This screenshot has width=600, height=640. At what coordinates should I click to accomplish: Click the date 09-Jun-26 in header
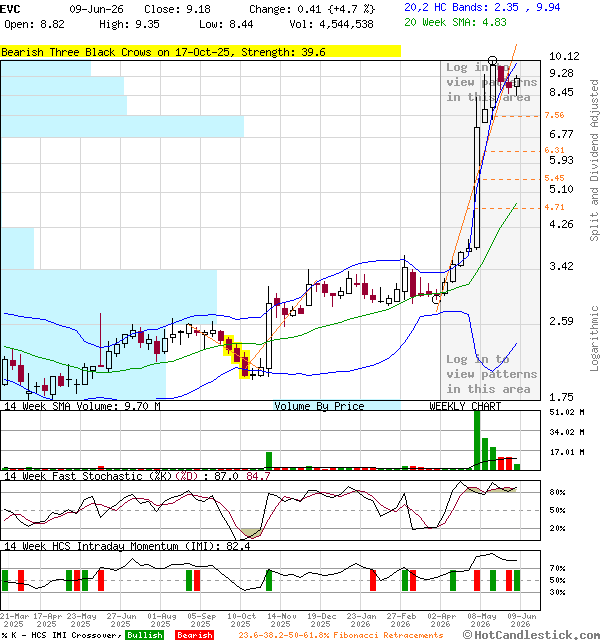click(96, 9)
